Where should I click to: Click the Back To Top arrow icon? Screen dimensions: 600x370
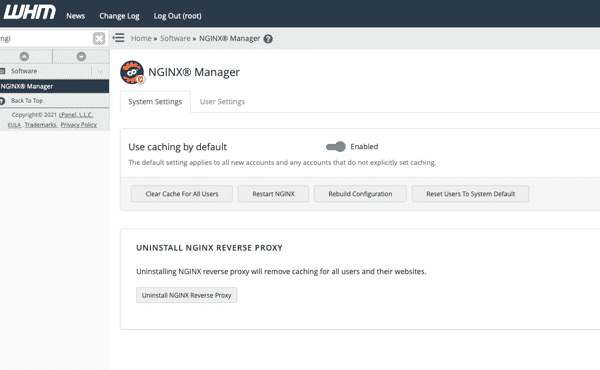point(2,101)
